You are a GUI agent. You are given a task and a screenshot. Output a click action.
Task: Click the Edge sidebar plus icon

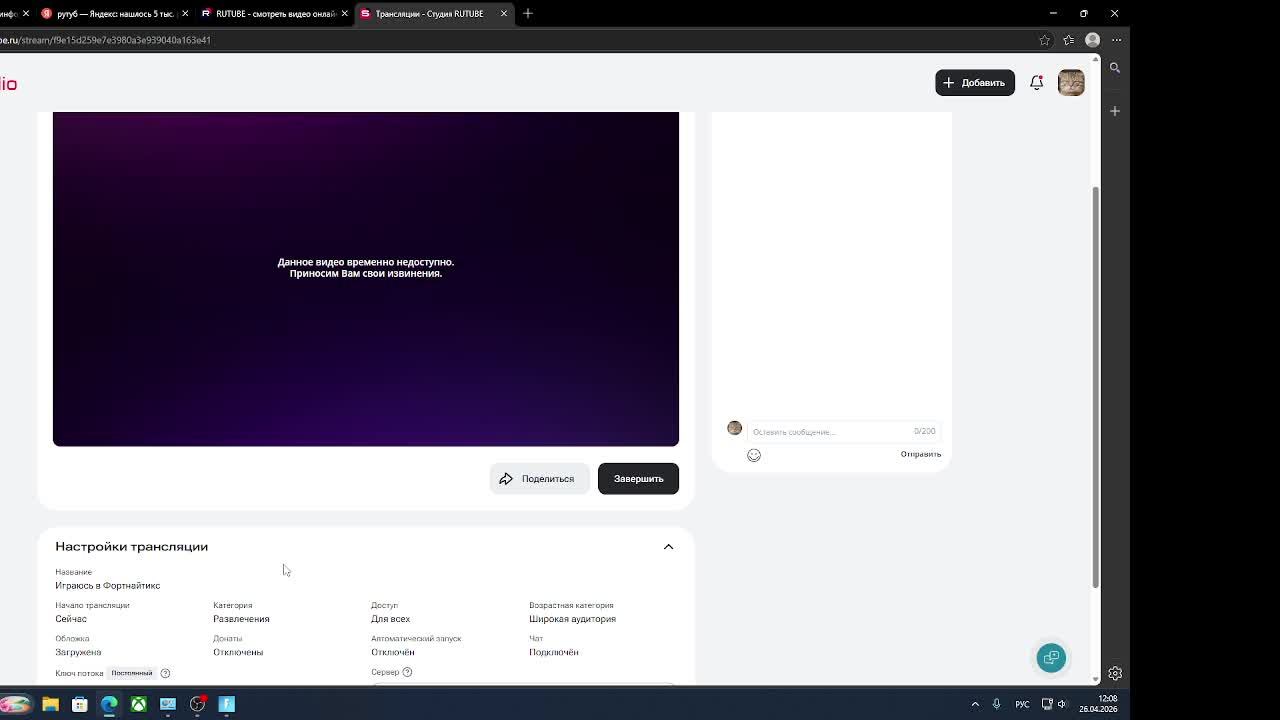[1115, 111]
